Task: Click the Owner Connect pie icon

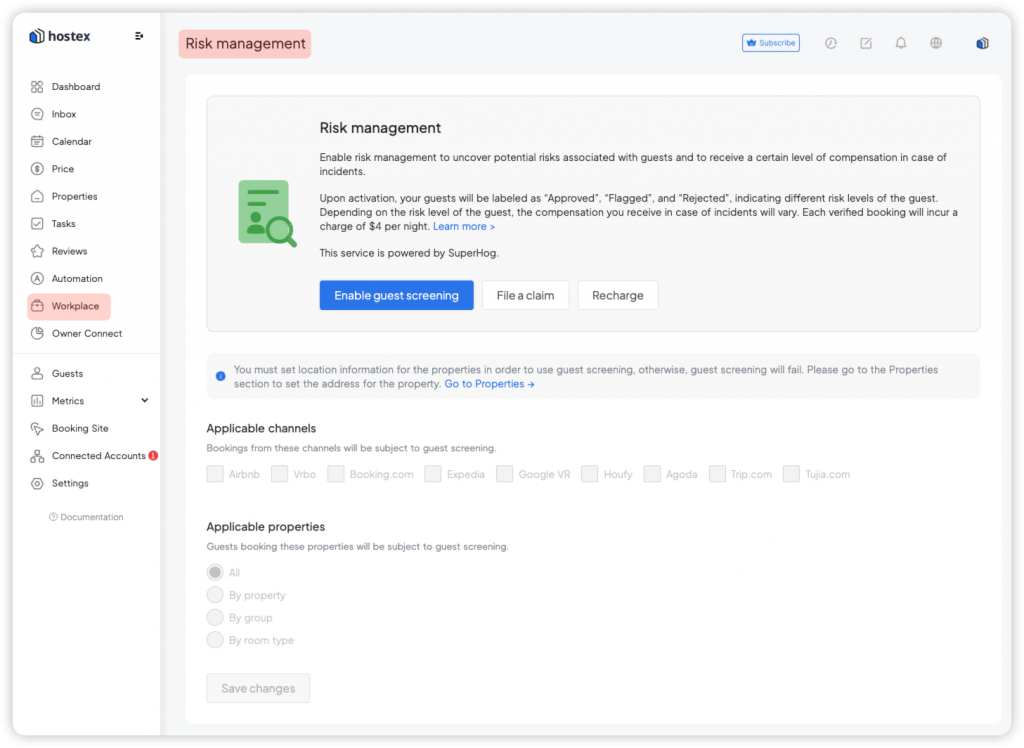Action: point(37,333)
